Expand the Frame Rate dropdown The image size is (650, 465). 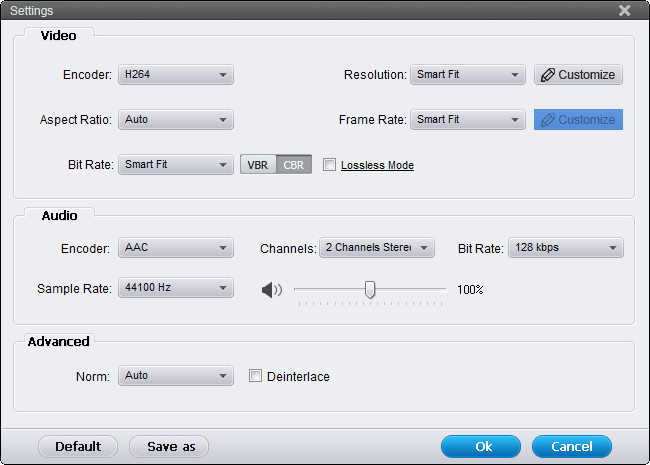click(468, 119)
